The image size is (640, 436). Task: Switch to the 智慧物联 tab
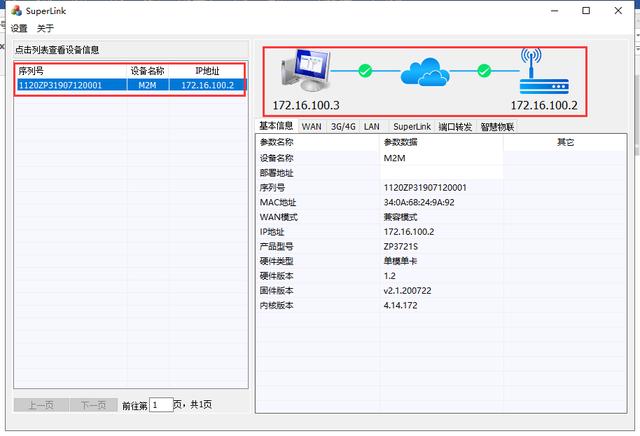click(x=497, y=127)
